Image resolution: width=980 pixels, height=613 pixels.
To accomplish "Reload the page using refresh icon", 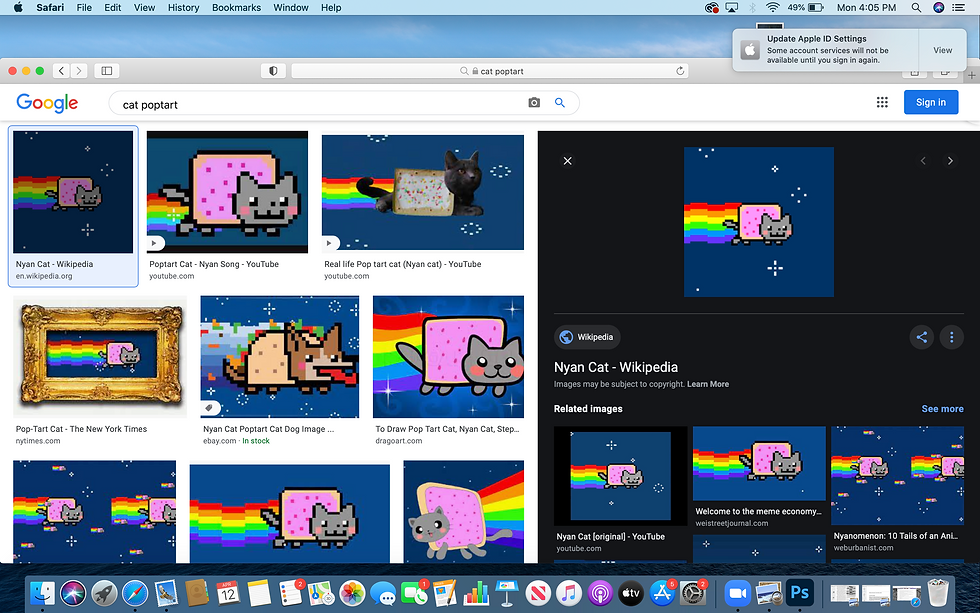I will [x=680, y=71].
